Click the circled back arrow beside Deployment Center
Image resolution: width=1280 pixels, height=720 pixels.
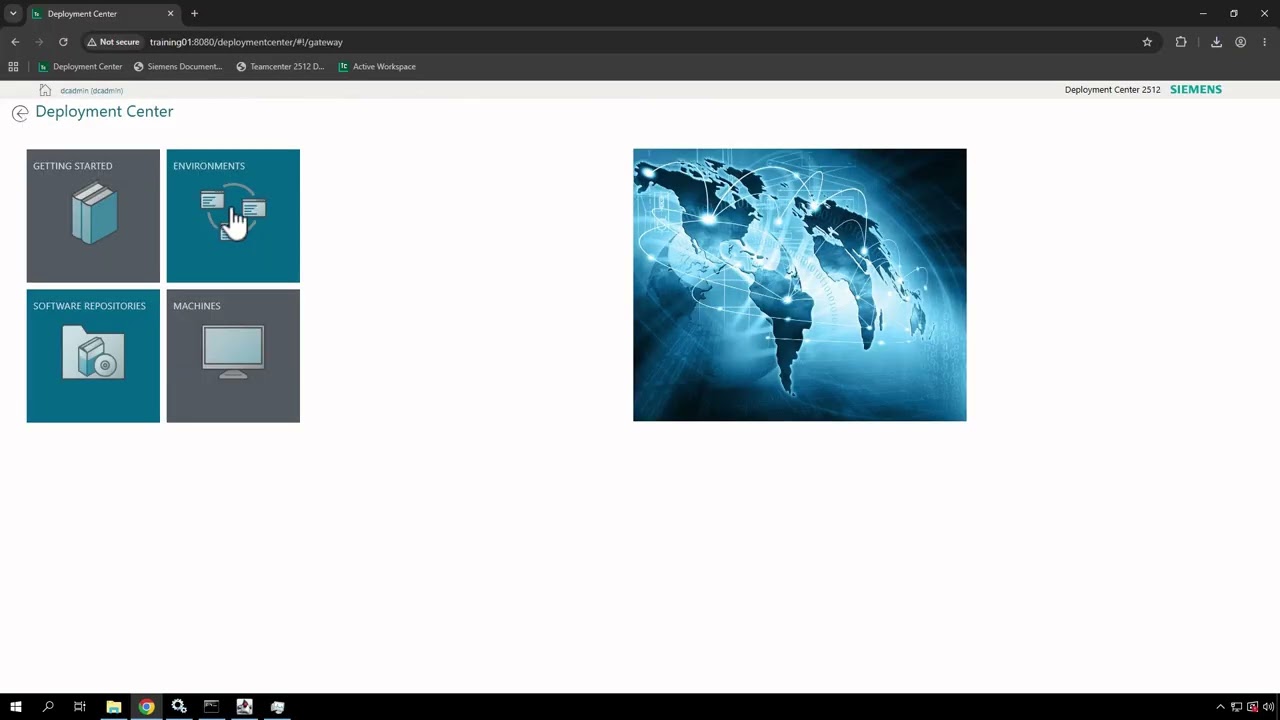[x=20, y=113]
